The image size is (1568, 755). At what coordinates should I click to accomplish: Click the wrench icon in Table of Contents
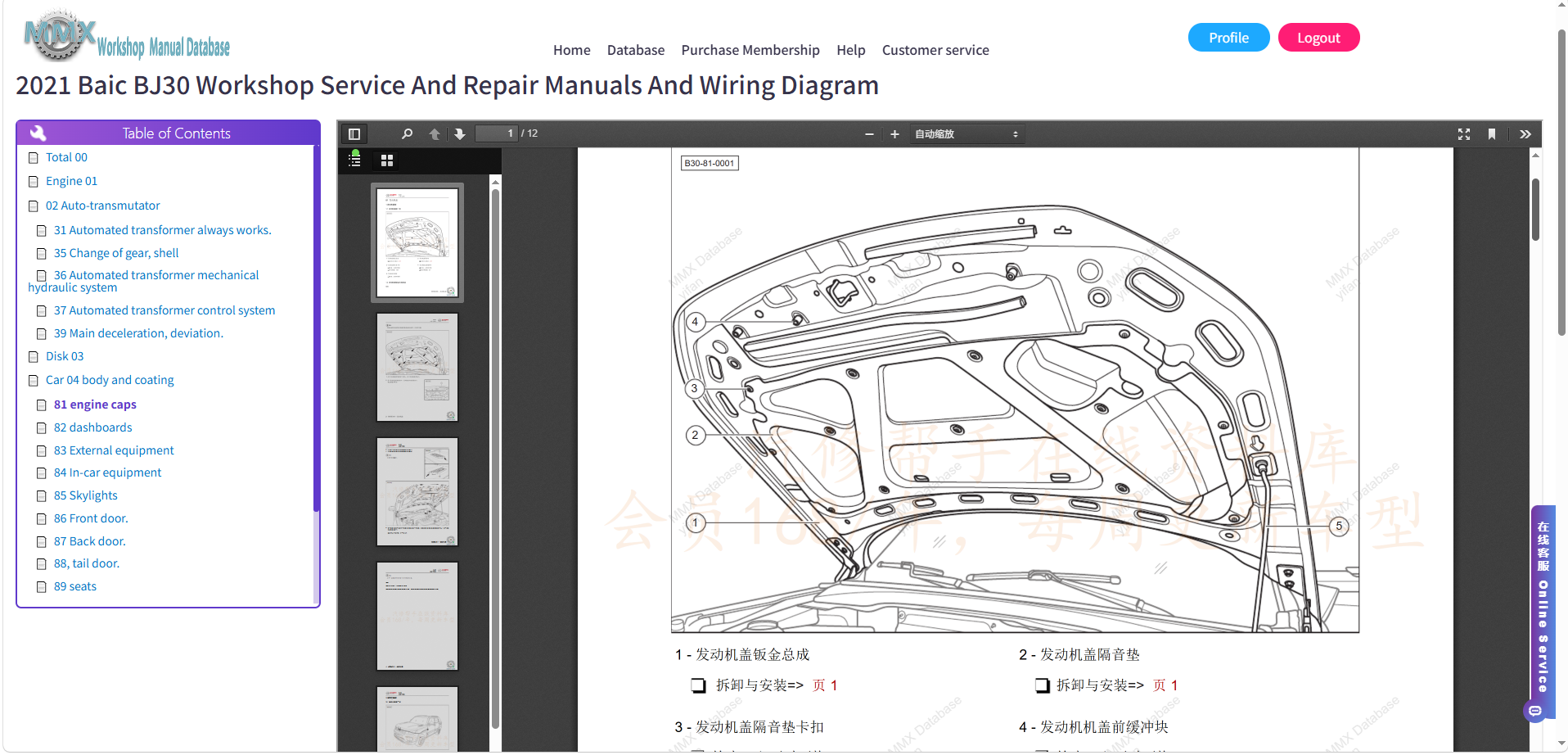coord(38,133)
